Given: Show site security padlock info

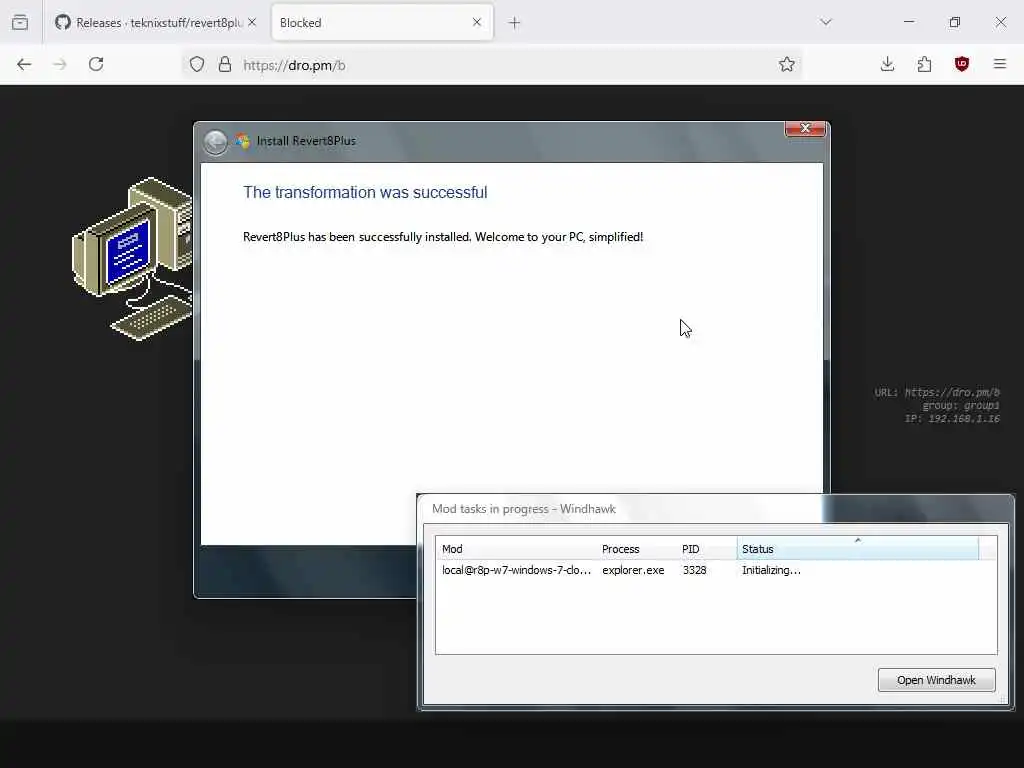Looking at the screenshot, I should 225,64.
